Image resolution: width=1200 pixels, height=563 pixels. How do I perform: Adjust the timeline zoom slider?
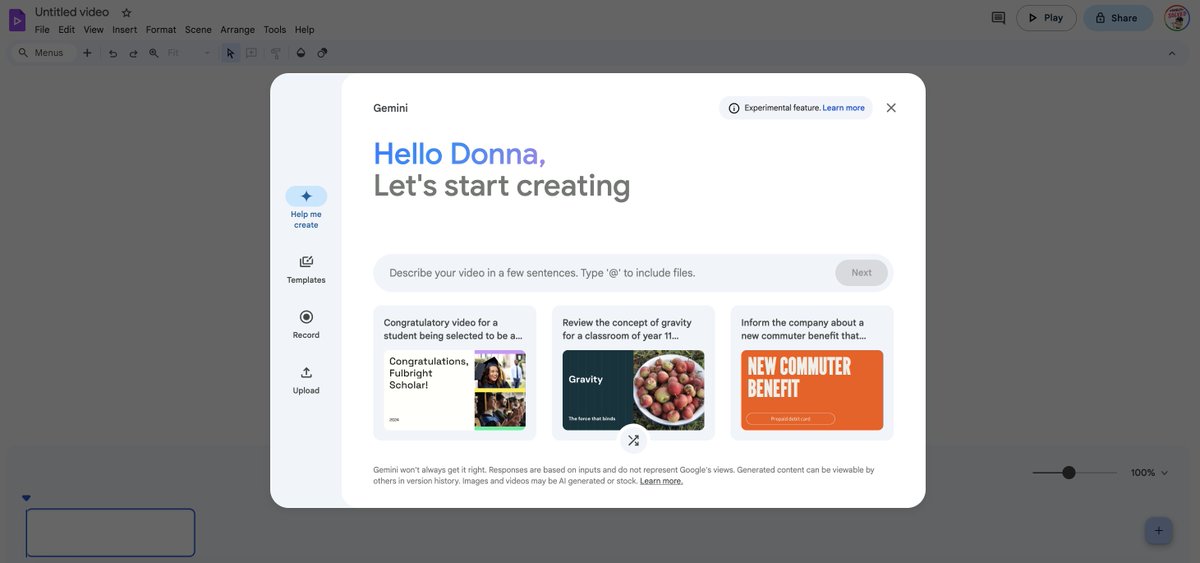1069,472
